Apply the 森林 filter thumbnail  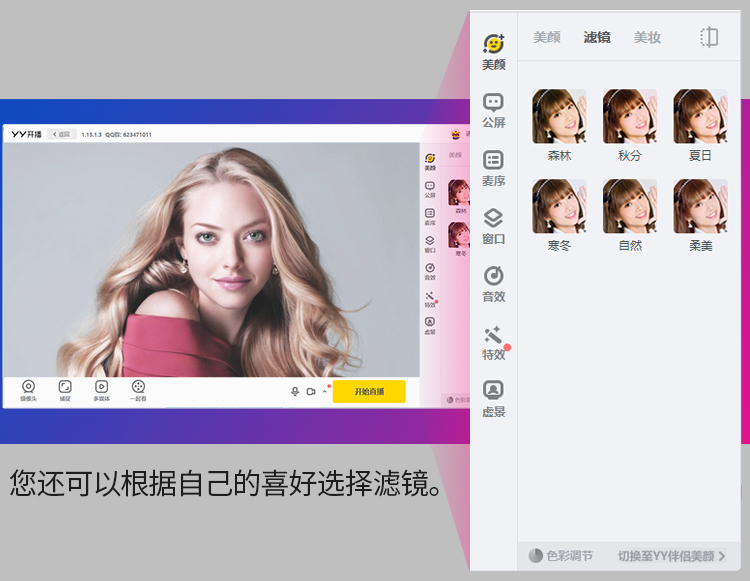tap(559, 125)
